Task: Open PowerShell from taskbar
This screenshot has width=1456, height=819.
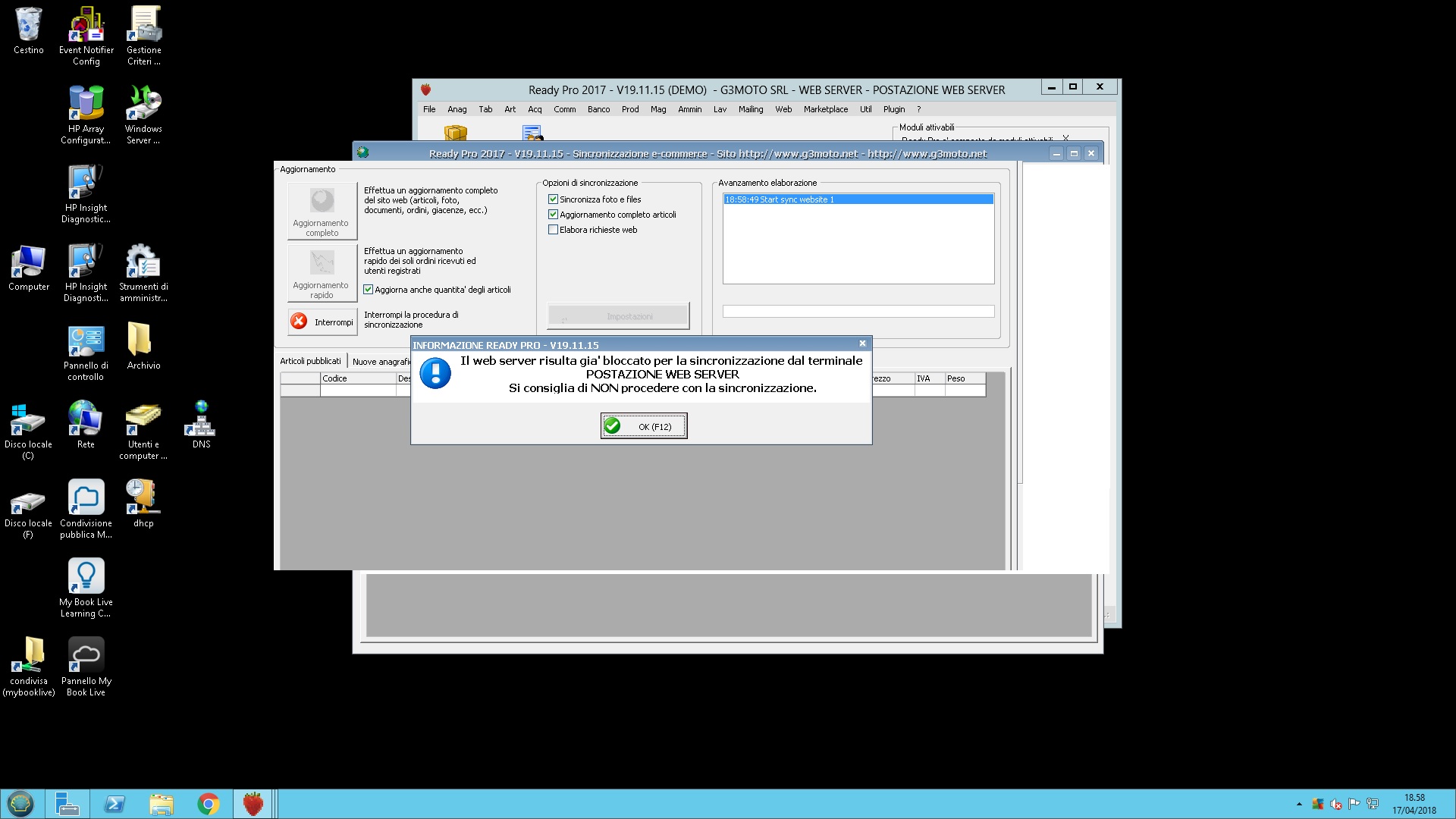Action: coord(115,804)
